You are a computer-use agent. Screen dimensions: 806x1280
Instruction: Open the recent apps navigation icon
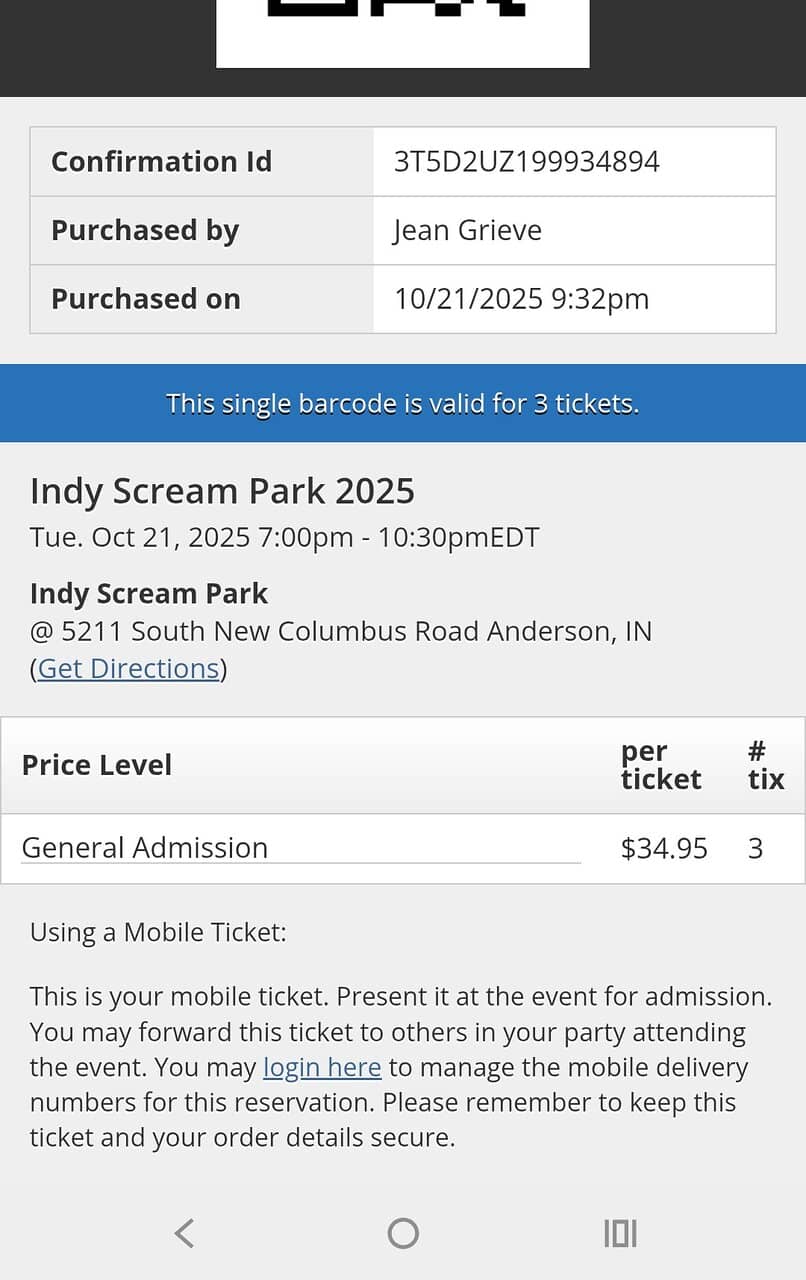point(620,1233)
